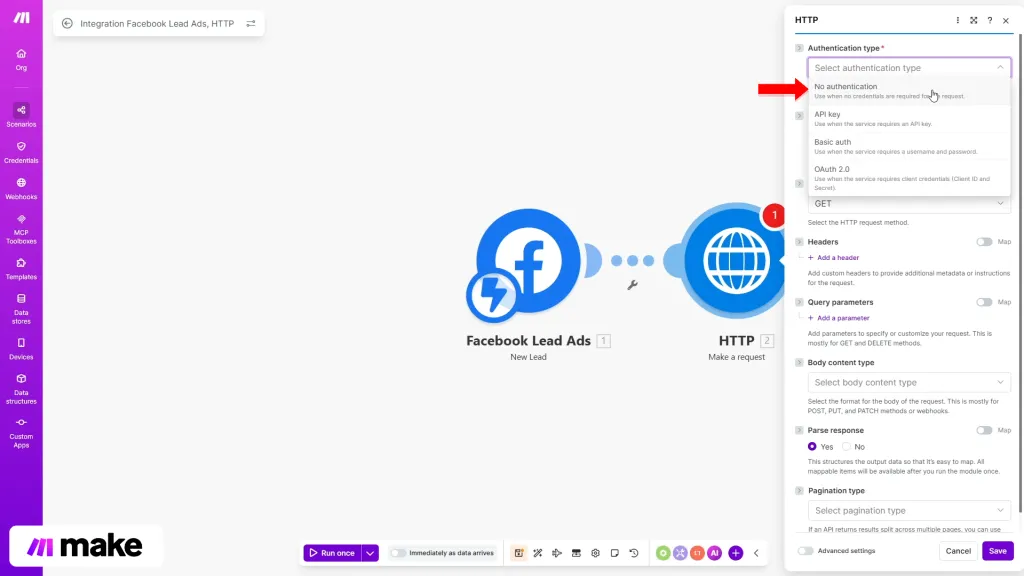Image resolution: width=1024 pixels, height=576 pixels.
Task: Expand the Headers field chevron
Action: point(799,242)
